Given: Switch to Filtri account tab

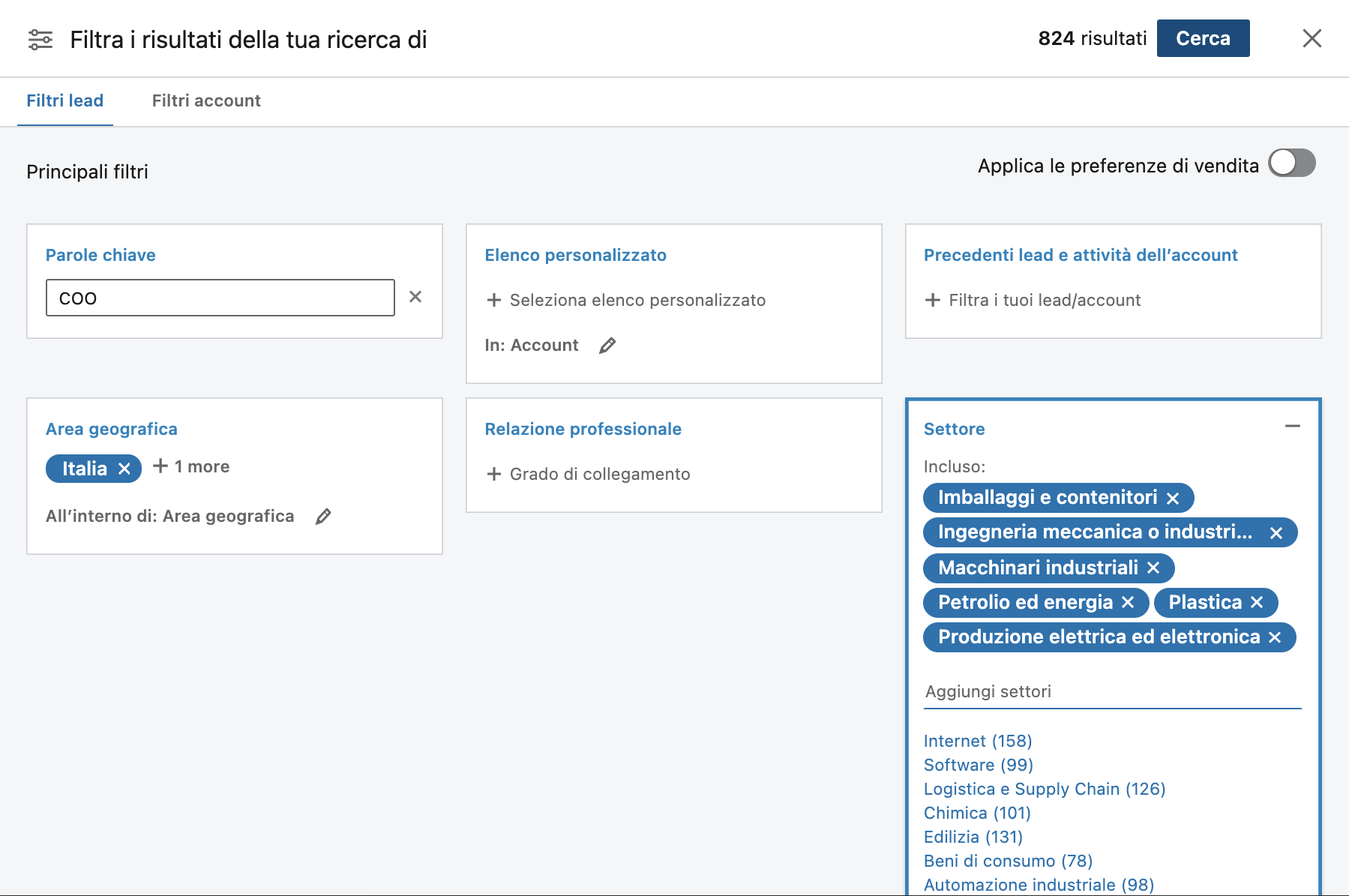Looking at the screenshot, I should tap(206, 100).
